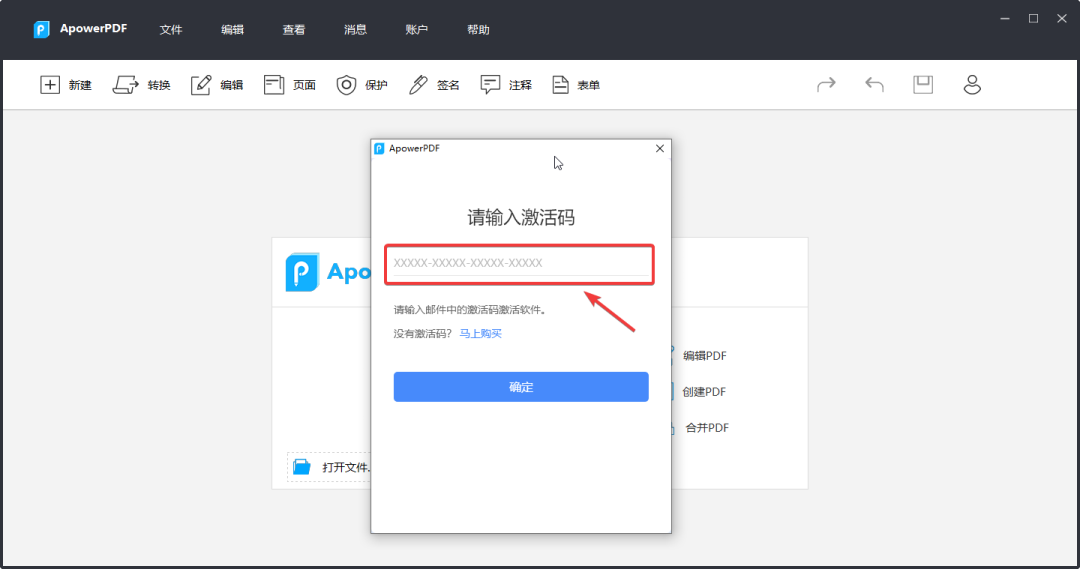
Task: Click the 表单 label in toolbar
Action: (x=588, y=85)
